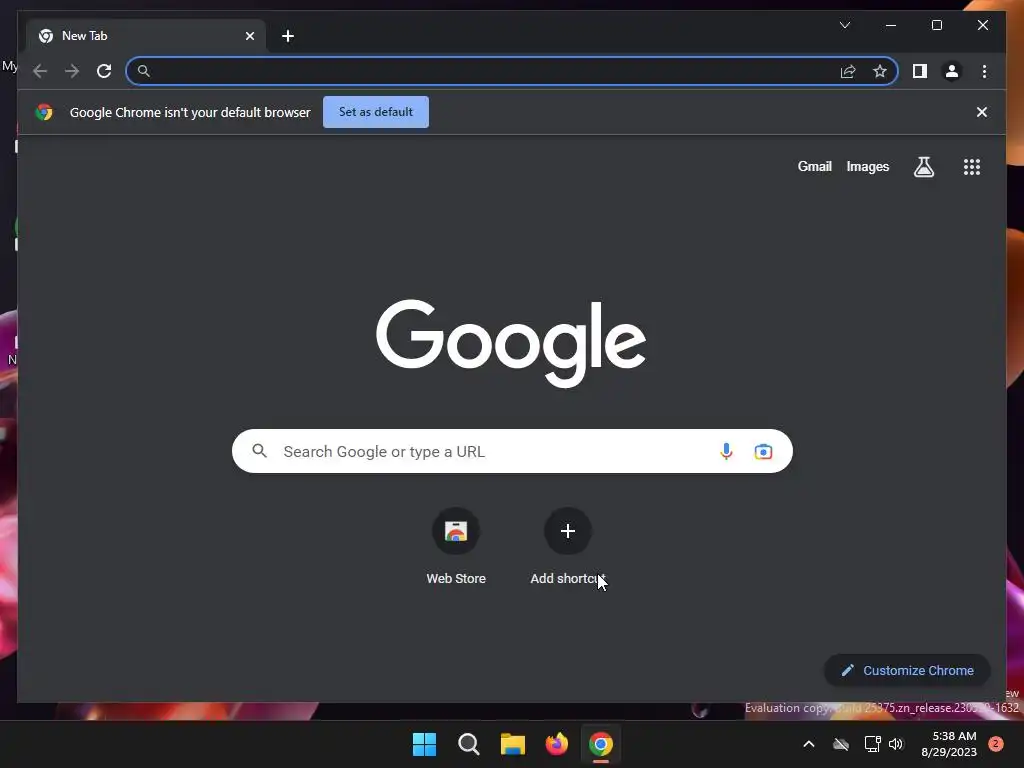Open the Windows Start menu
This screenshot has width=1024, height=768.
click(424, 744)
